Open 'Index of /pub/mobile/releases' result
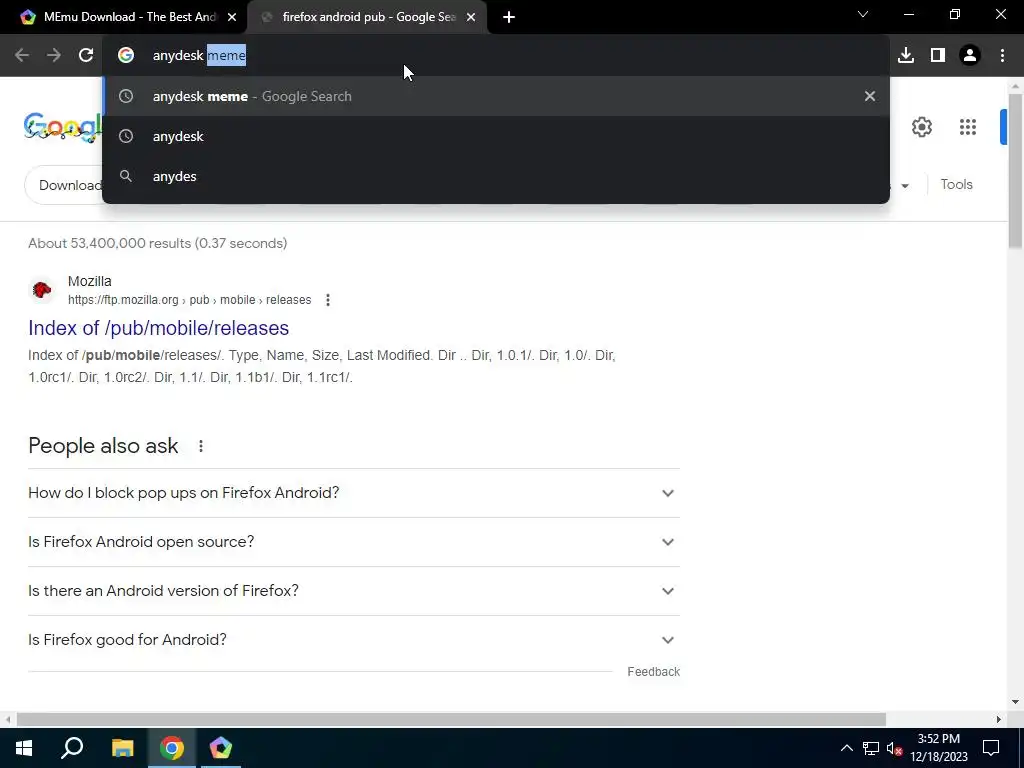1024x768 pixels. pos(159,328)
